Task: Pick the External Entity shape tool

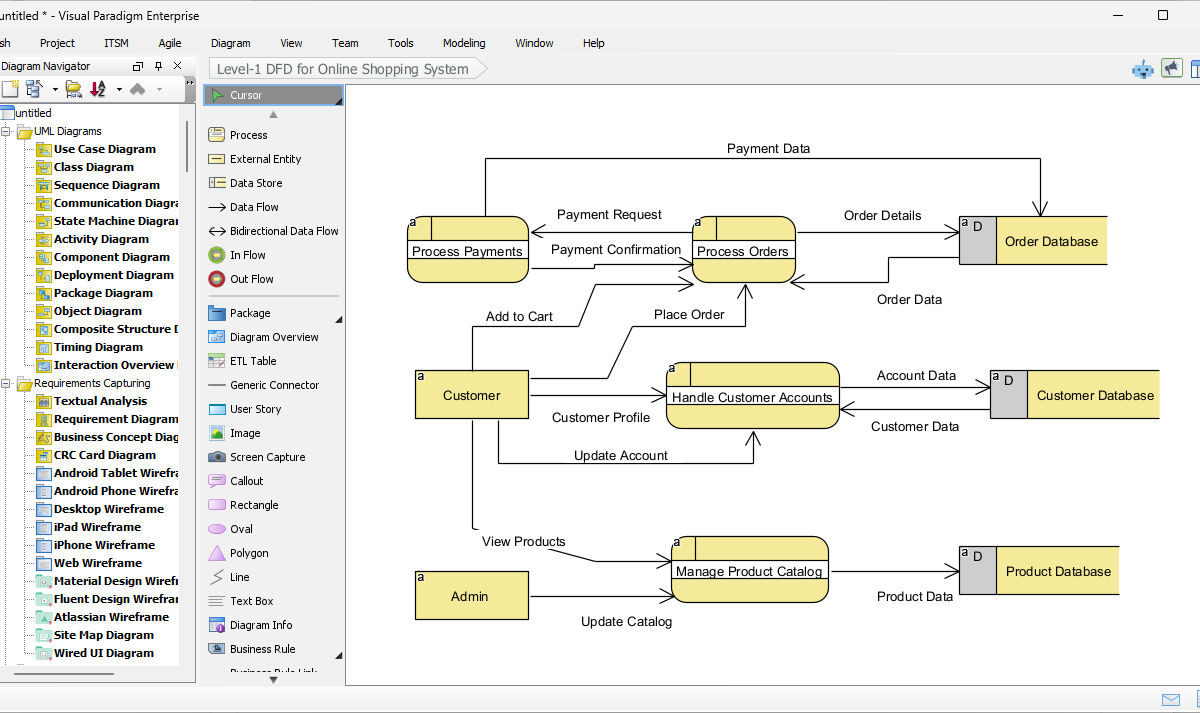Action: (x=264, y=159)
